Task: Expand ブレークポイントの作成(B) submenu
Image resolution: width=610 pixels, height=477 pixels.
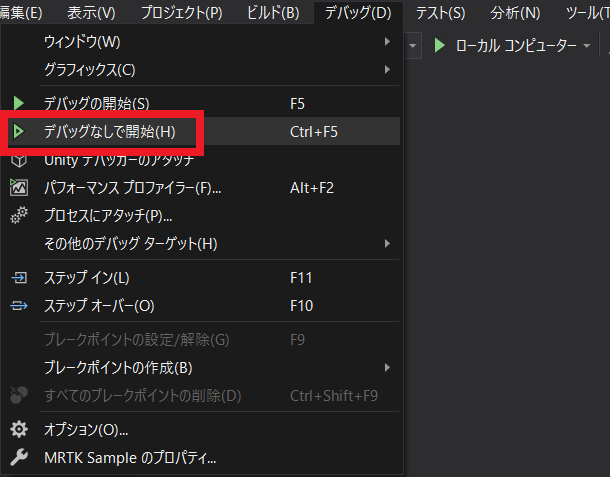Action: [x=202, y=367]
